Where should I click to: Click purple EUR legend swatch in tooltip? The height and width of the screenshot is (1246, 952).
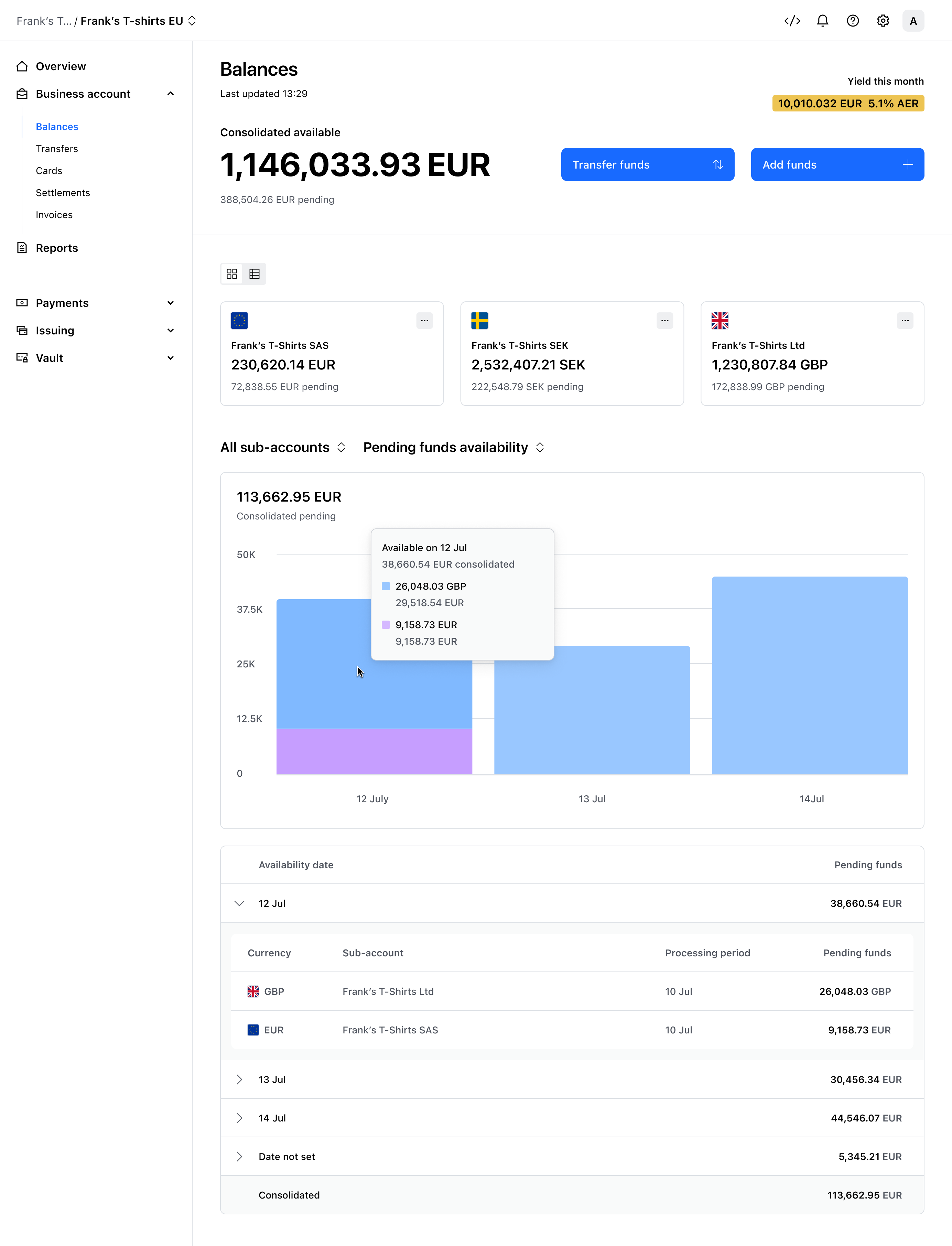coord(386,625)
